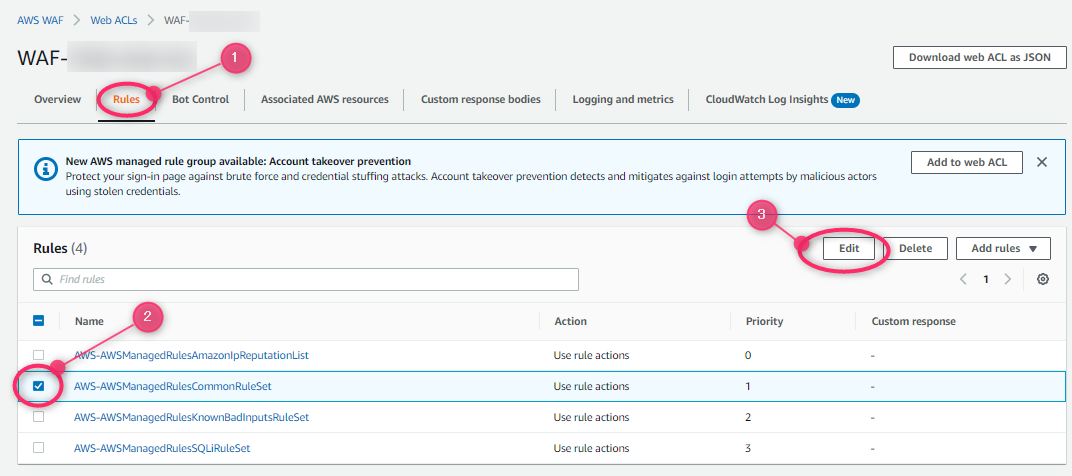The width and height of the screenshot is (1072, 476).
Task: Dismiss the account takeover prevention banner
Action: [1041, 162]
